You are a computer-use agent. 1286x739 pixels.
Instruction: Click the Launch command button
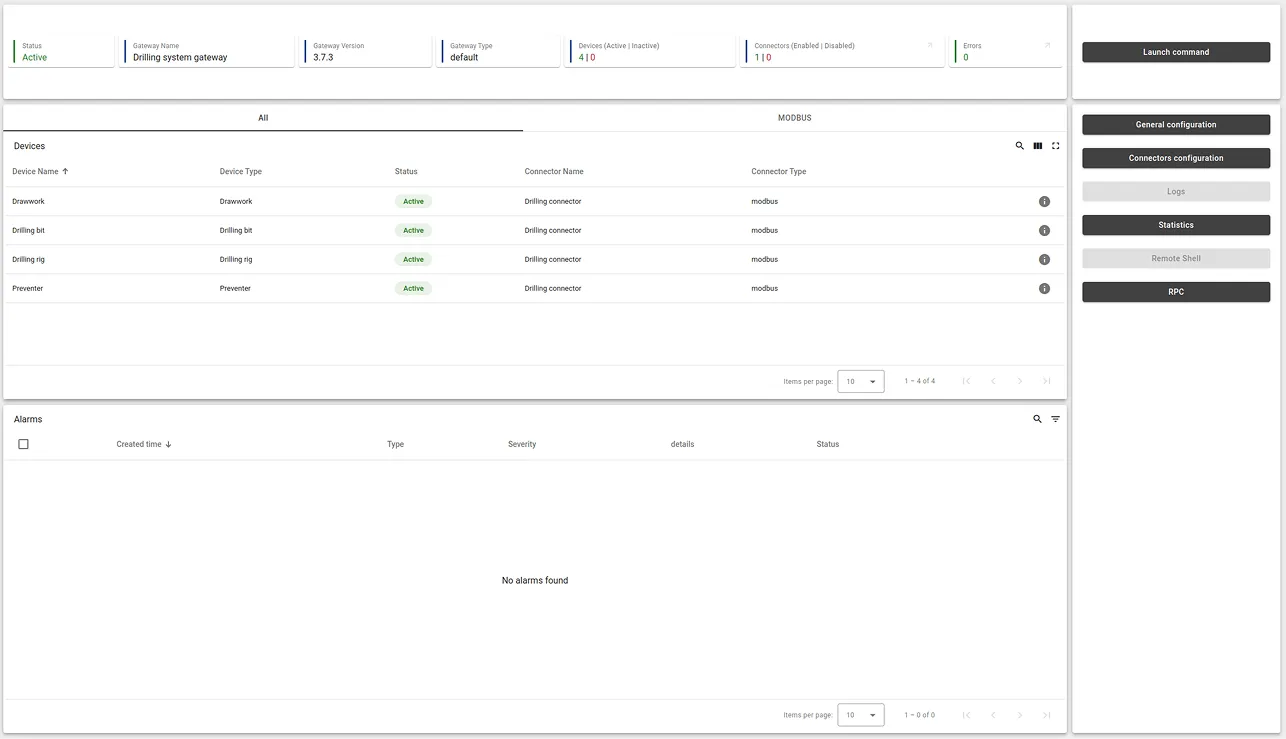pos(1176,52)
